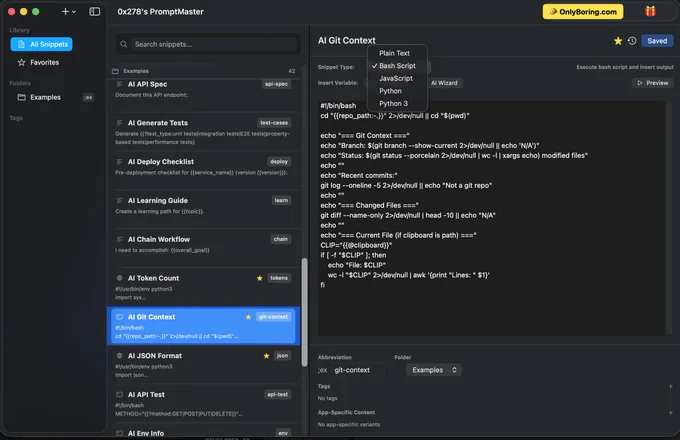680x440 pixels.
Task: Click the chain tag badge
Action: click(281, 239)
